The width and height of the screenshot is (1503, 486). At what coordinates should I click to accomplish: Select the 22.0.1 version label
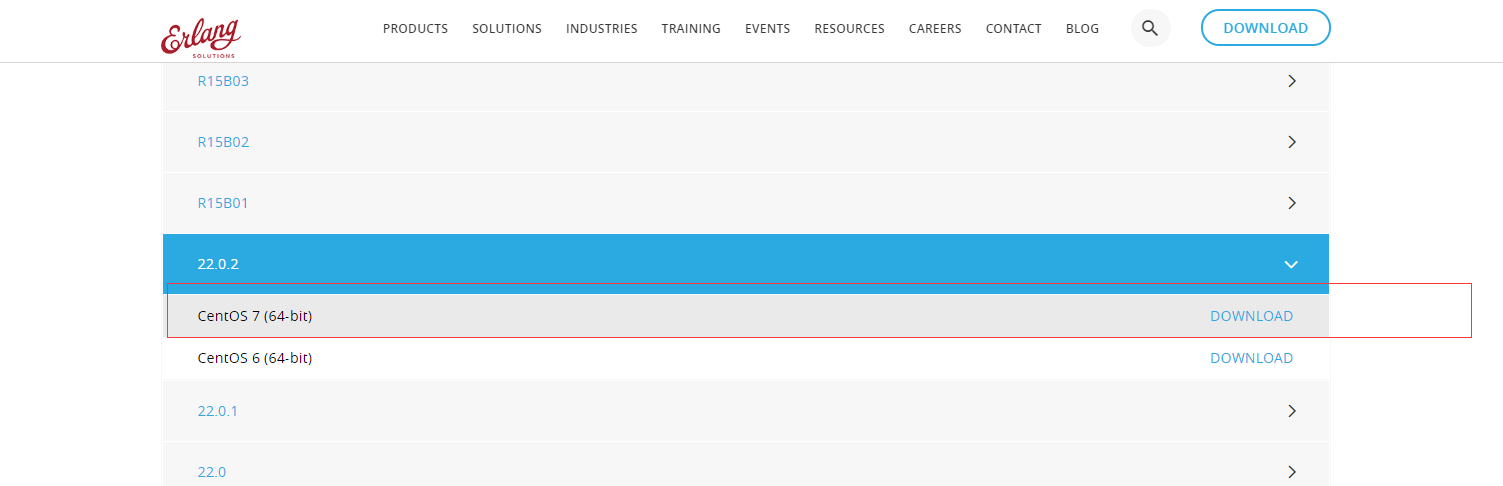tap(218, 411)
